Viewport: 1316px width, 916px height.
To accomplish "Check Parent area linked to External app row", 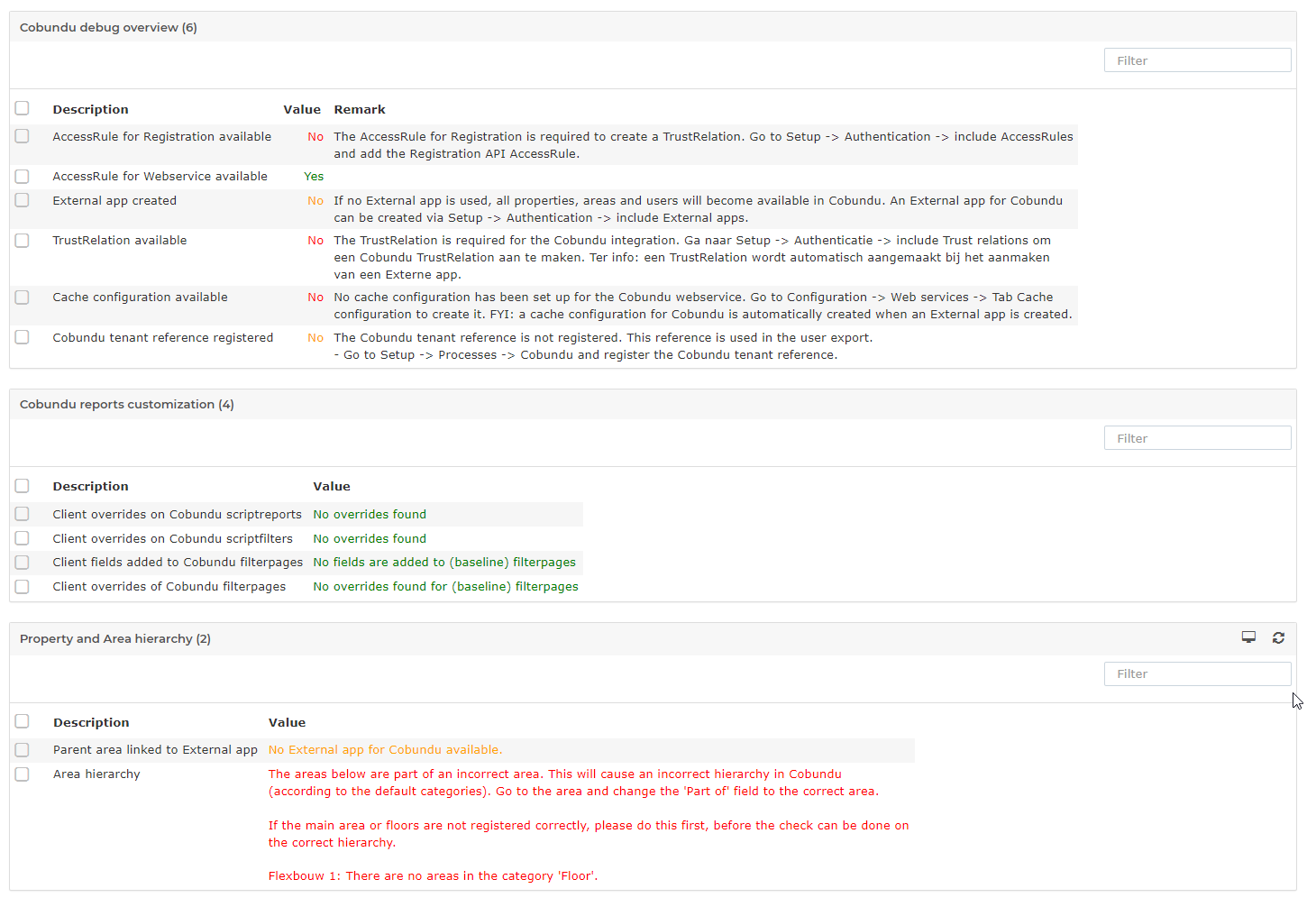I will [x=23, y=749].
